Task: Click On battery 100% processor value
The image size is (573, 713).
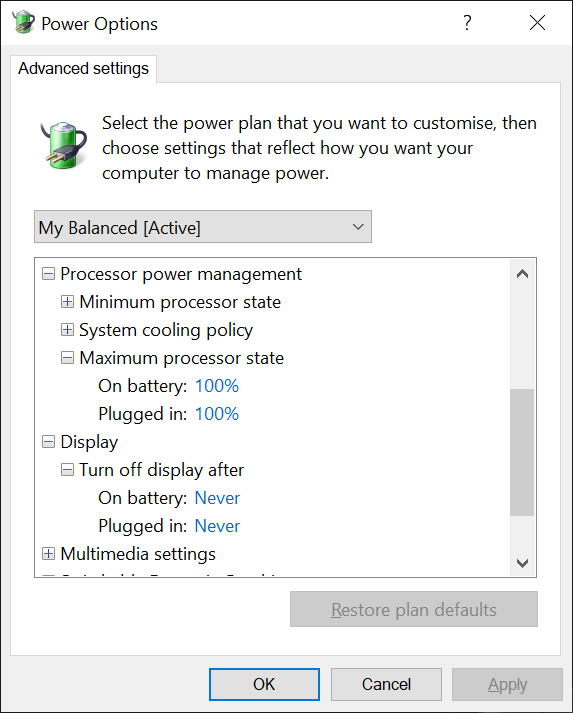Action: pos(216,386)
